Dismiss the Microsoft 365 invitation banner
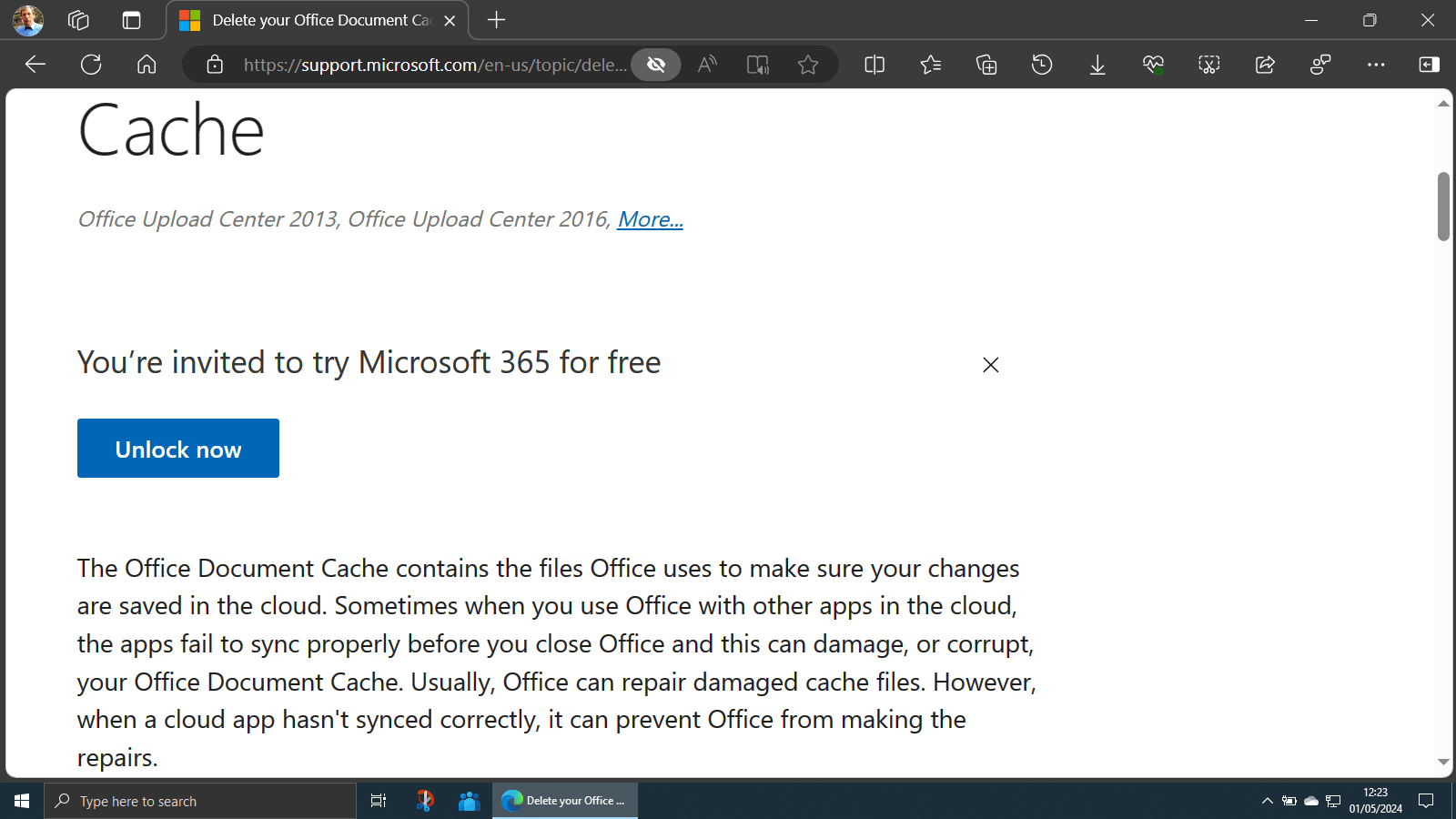This screenshot has width=1456, height=819. (x=990, y=364)
